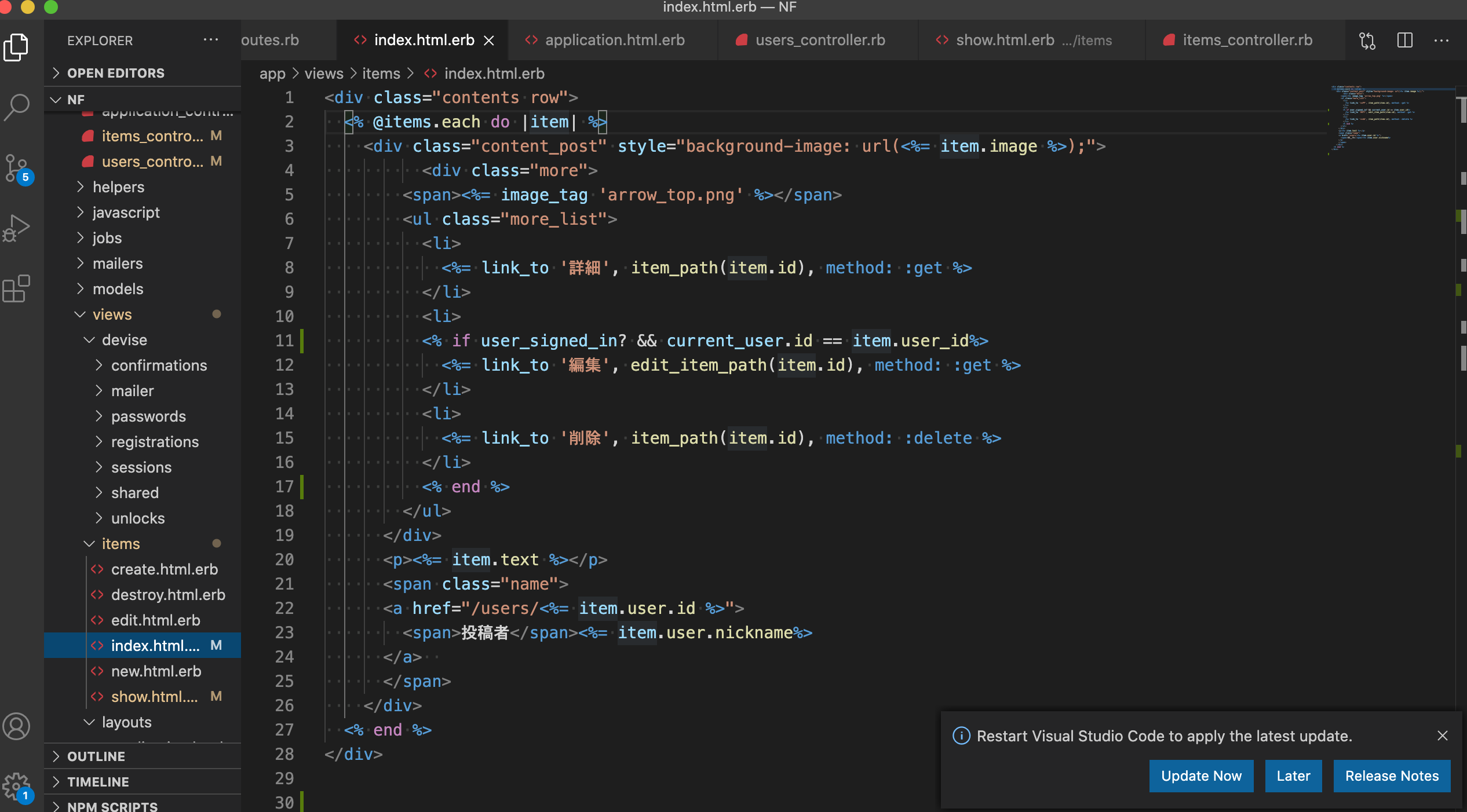Viewport: 1467px width, 812px height.
Task: Open the Search view icon
Action: pos(16,107)
